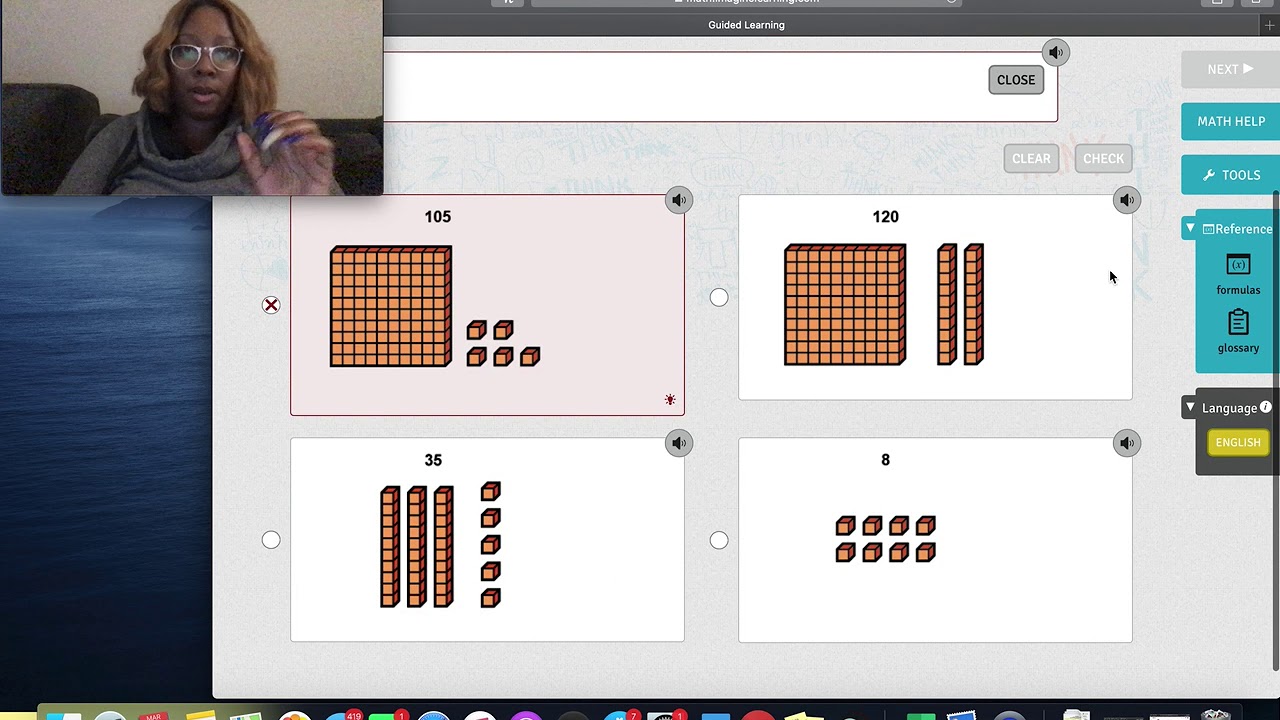The height and width of the screenshot is (720, 1280).
Task: Click the ten rods in card 35
Action: point(417,546)
